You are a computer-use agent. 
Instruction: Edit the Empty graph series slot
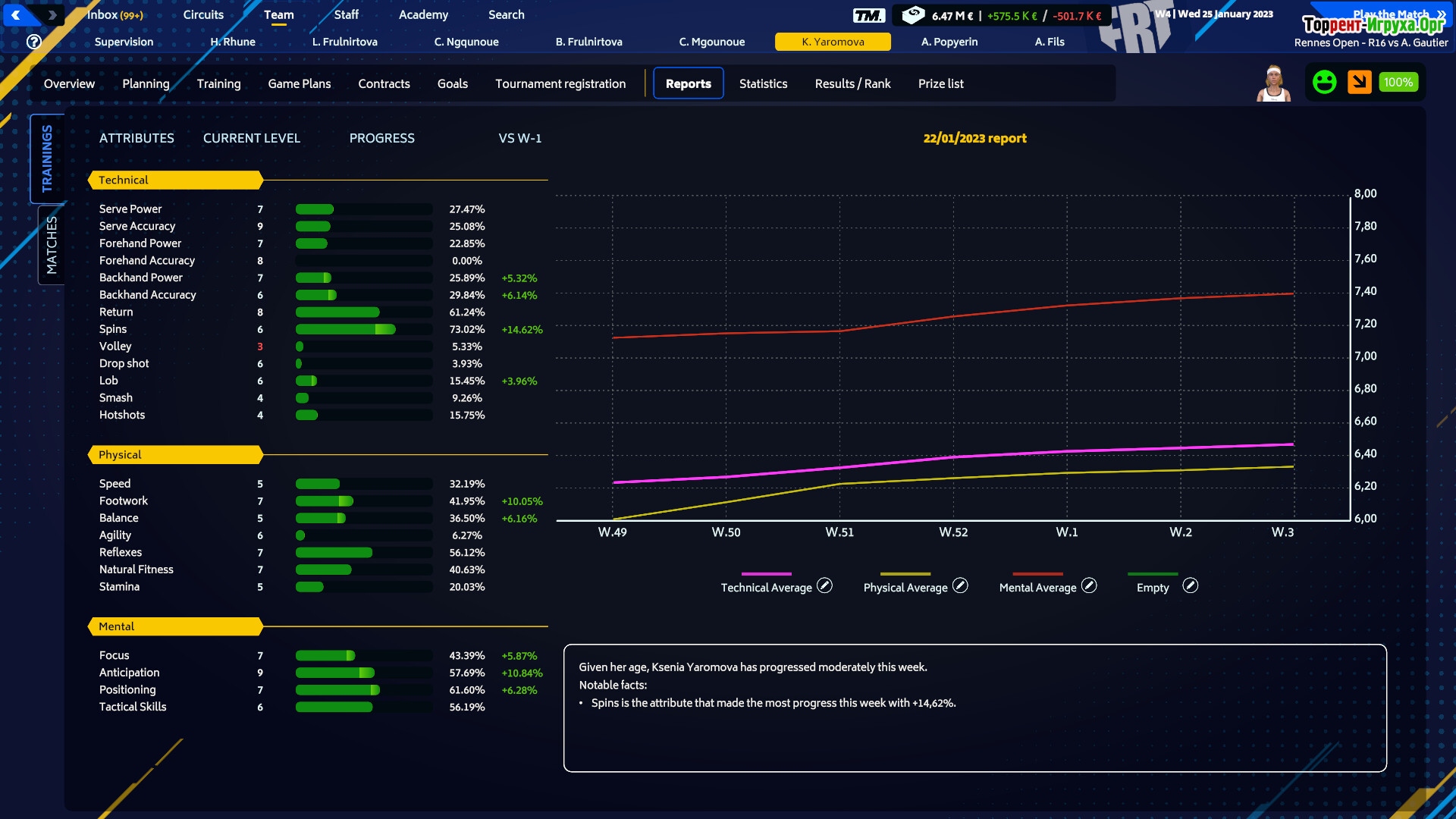(1191, 585)
